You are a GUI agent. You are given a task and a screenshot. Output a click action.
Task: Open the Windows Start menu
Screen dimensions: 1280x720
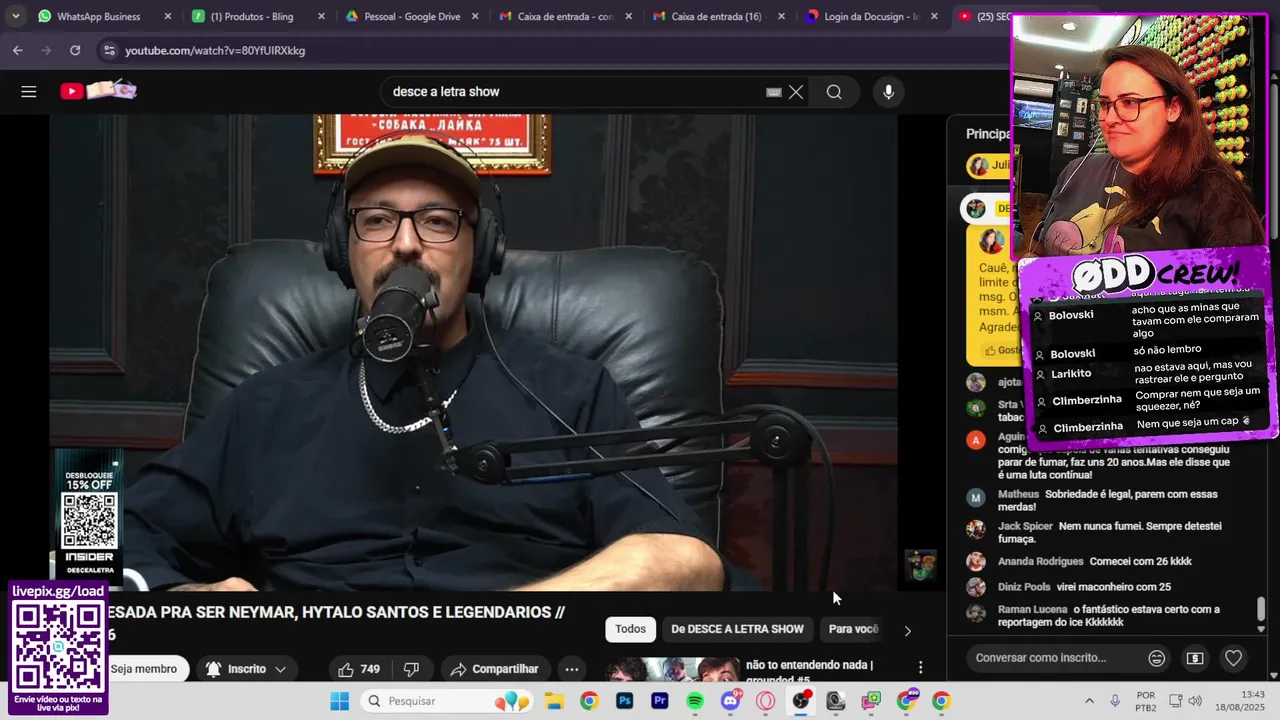(x=340, y=701)
